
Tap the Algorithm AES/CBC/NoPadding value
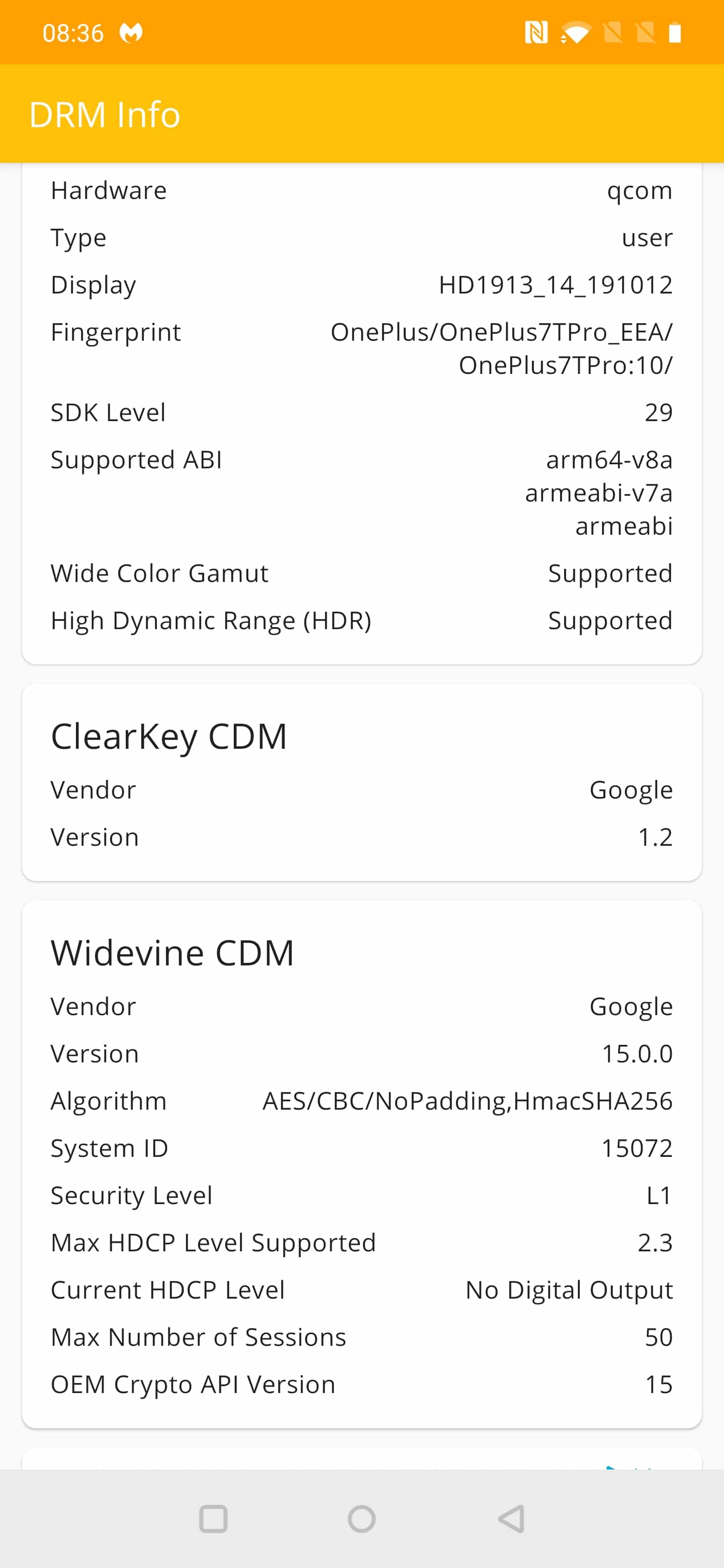click(x=468, y=1101)
